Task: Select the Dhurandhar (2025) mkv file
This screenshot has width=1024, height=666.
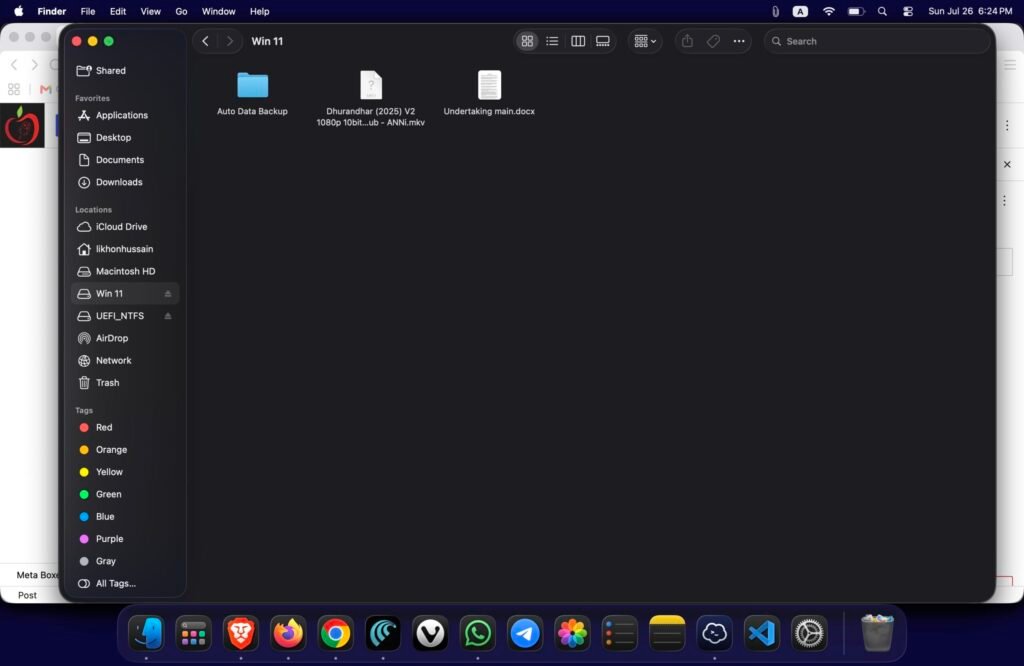Action: [x=371, y=98]
